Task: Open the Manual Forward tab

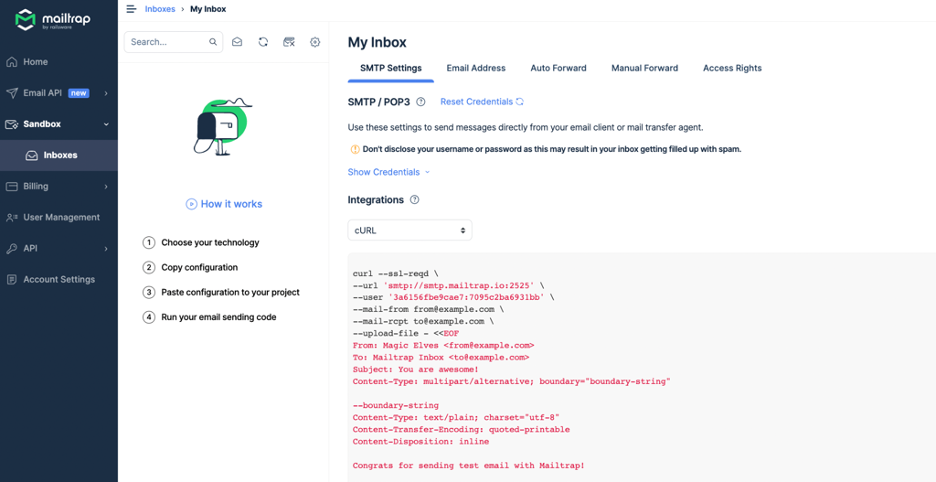Action: click(x=645, y=68)
